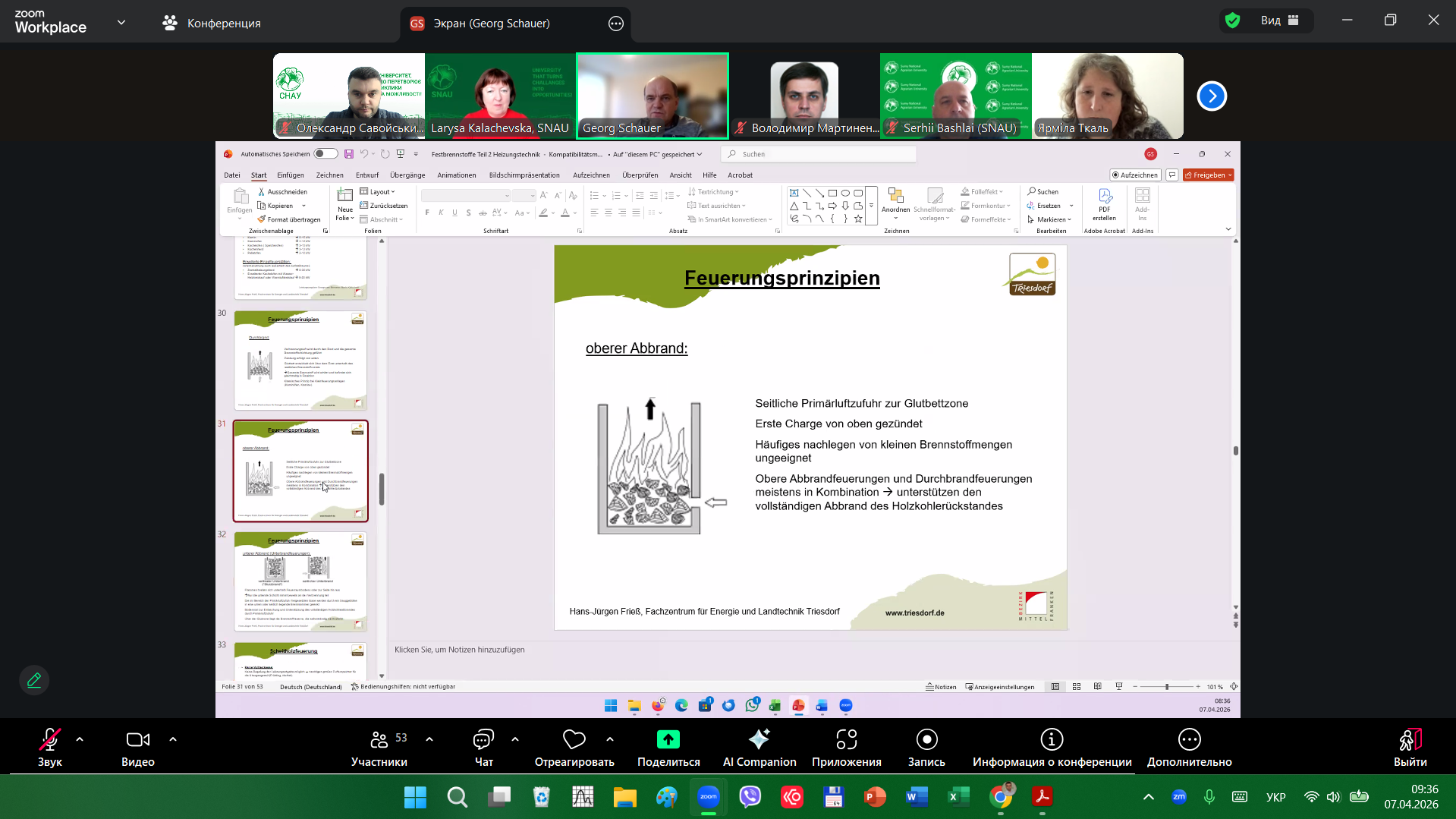Viewport: 1456px width, 819px height.
Task: Open screen share options ellipsis menu
Action: pos(616,24)
